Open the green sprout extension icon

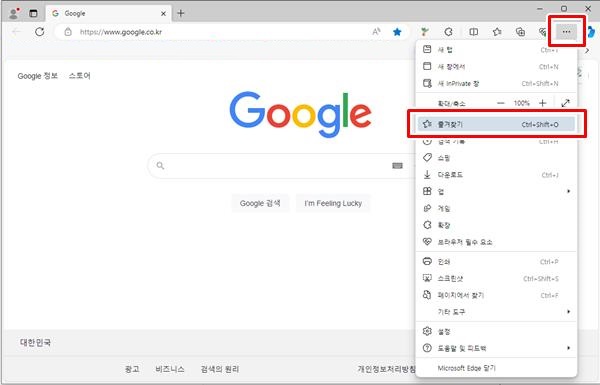coord(424,32)
